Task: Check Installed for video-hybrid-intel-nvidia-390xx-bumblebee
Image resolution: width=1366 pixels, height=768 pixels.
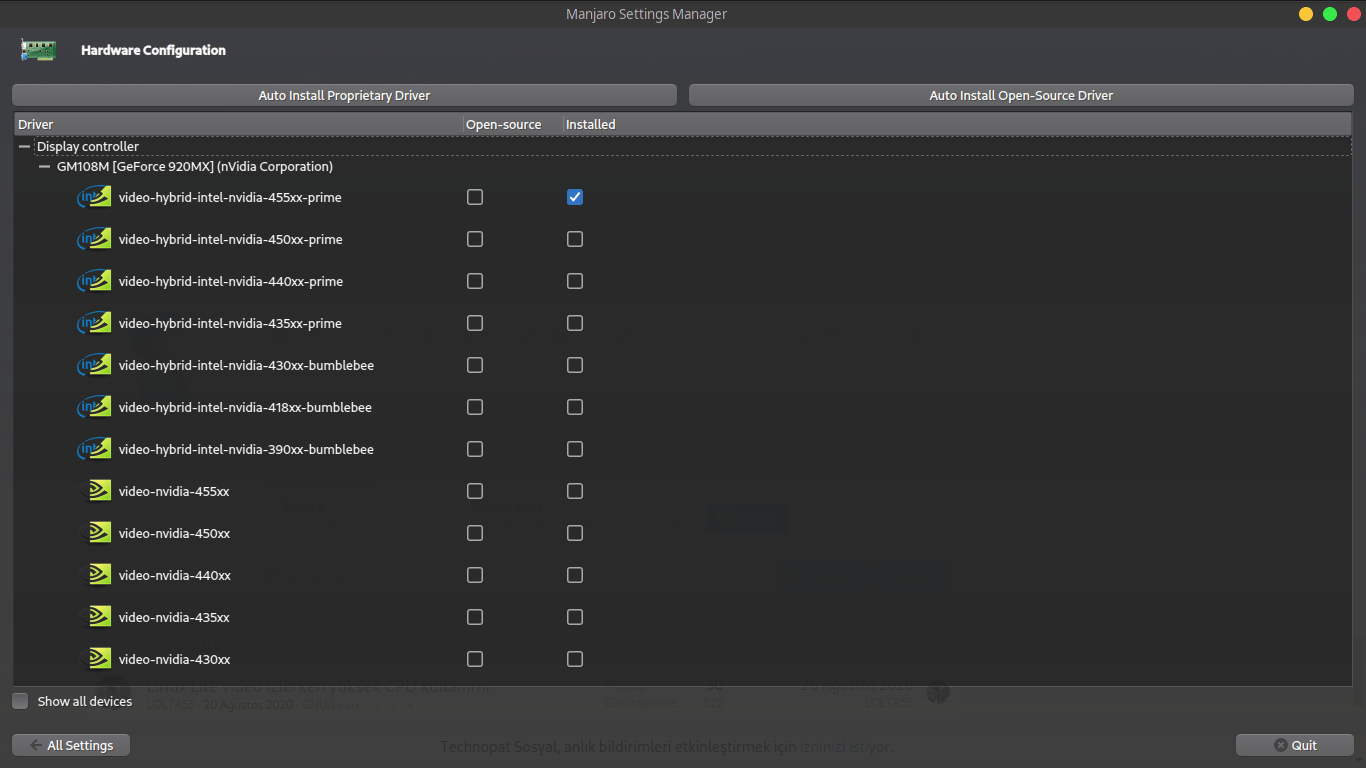Action: point(575,449)
